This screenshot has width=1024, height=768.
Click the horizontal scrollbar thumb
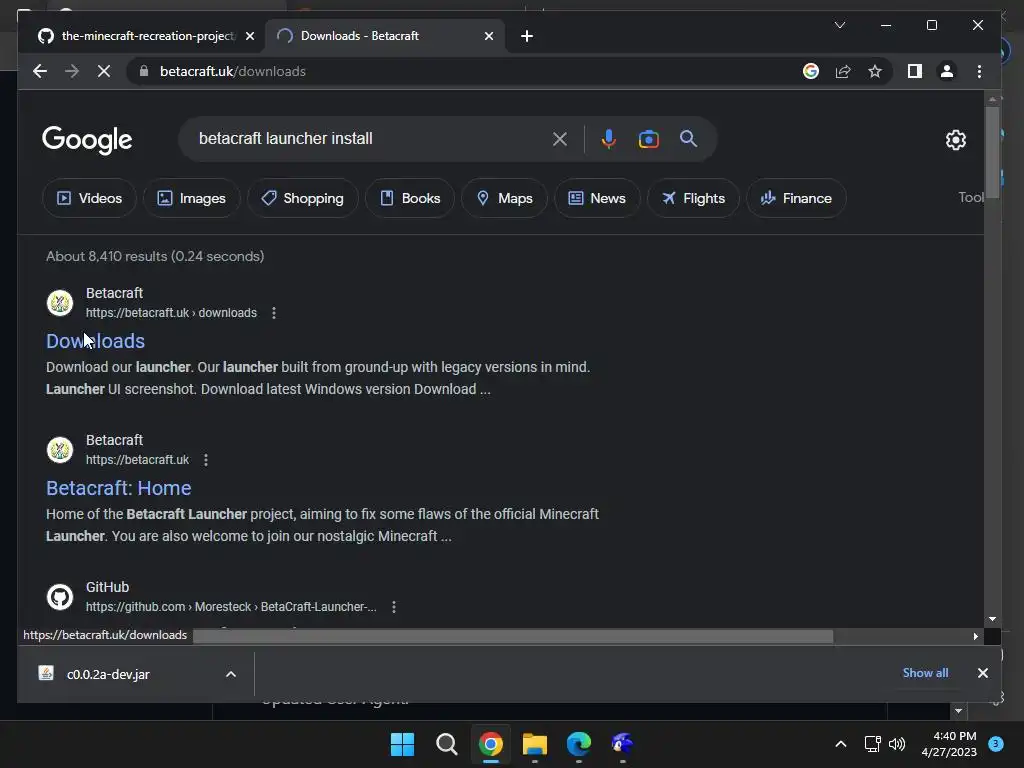click(513, 636)
